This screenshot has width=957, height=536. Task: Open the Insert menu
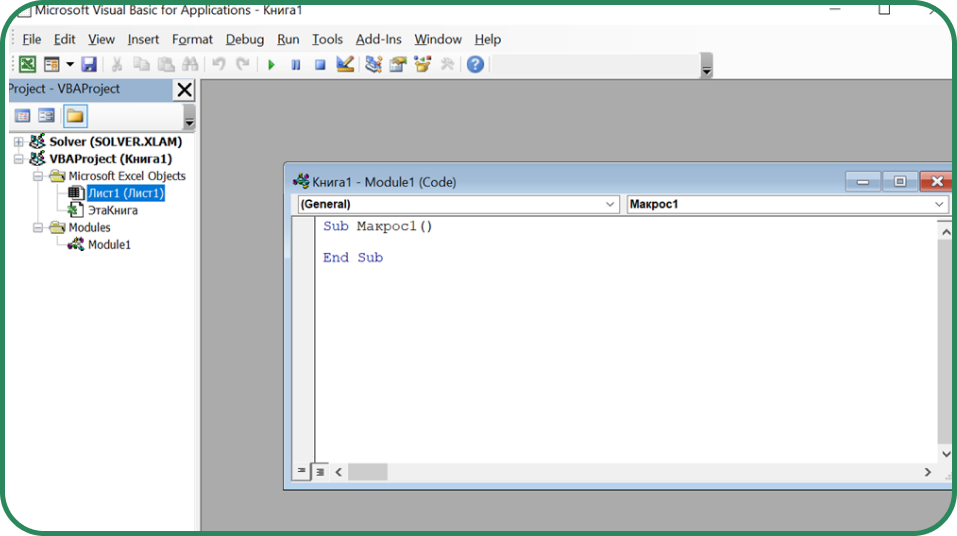click(143, 39)
